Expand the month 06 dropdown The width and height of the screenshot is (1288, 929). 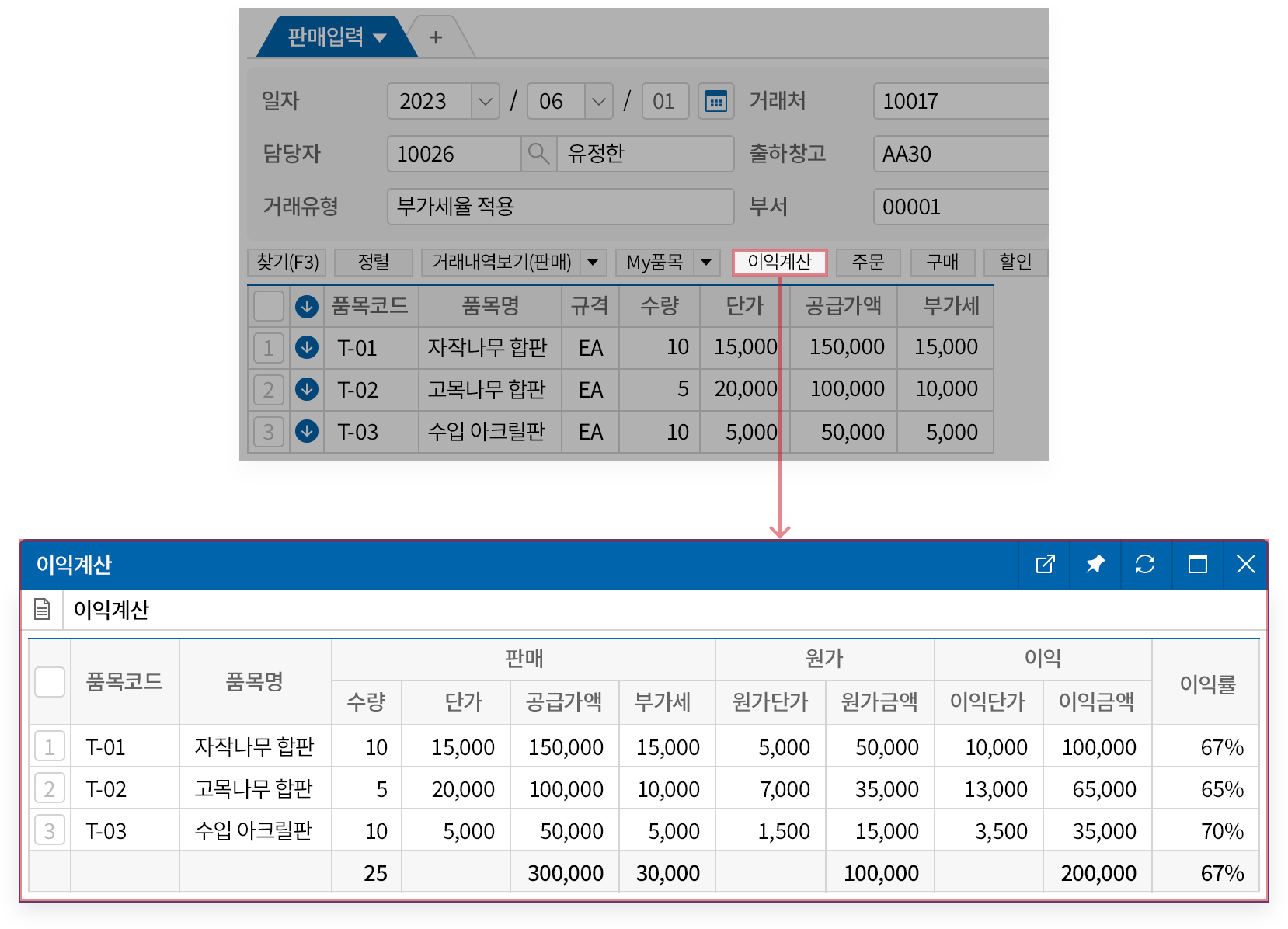598,102
